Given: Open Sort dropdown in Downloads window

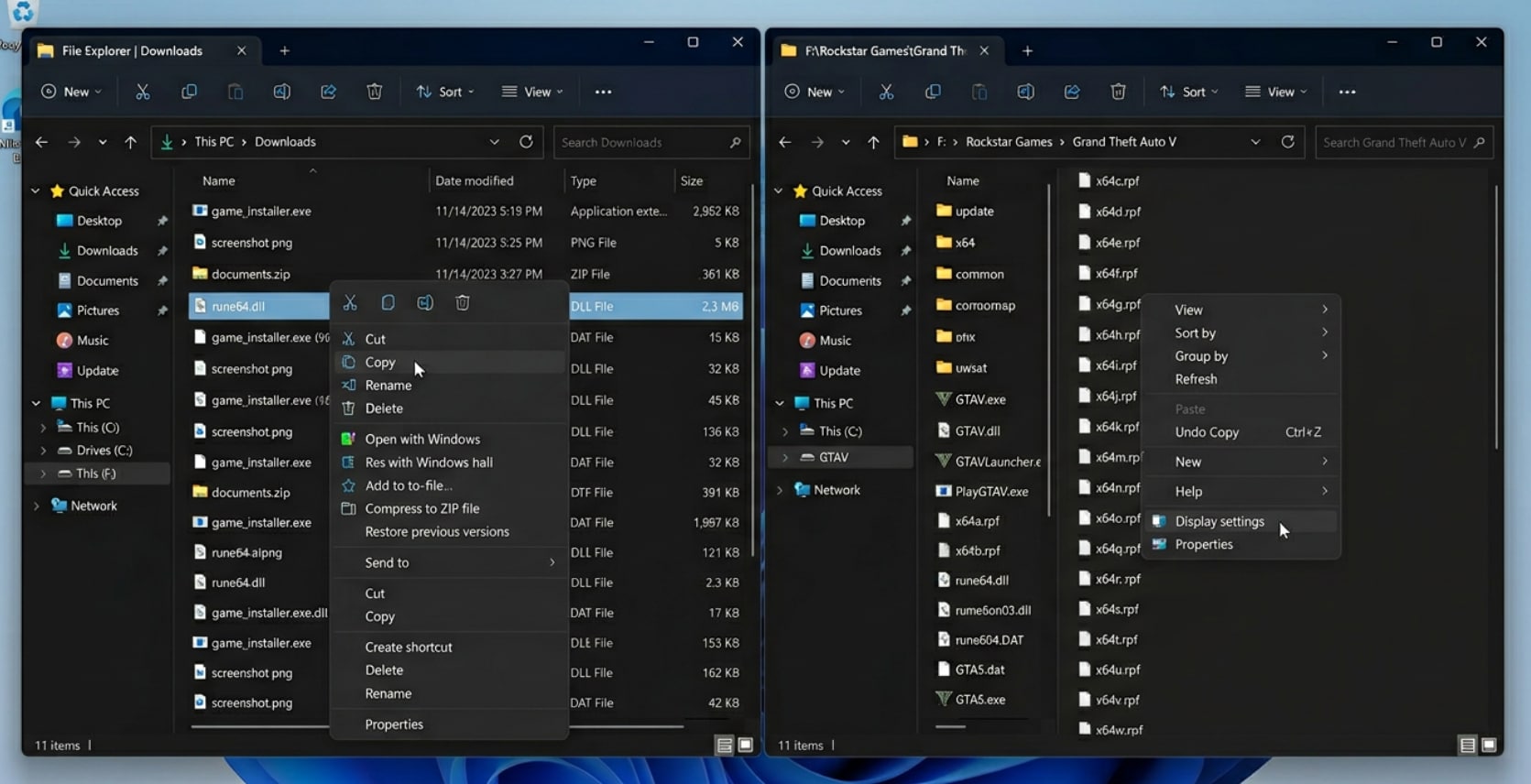Looking at the screenshot, I should pos(445,92).
